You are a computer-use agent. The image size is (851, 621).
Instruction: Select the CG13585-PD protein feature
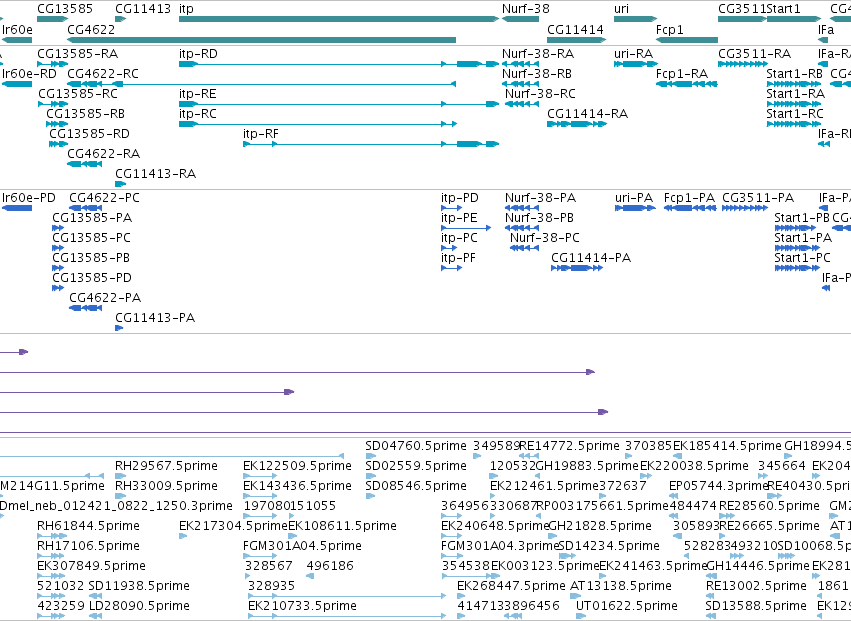(x=58, y=288)
